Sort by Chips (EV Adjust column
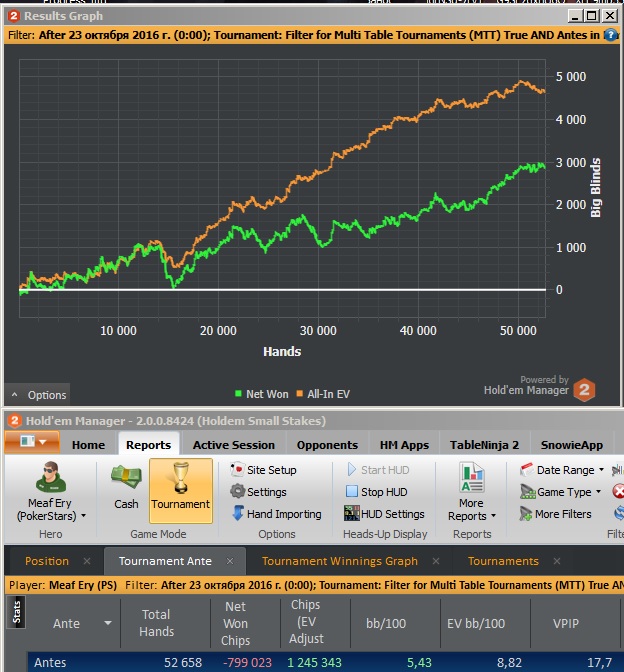Image resolution: width=624 pixels, height=672 pixels. coord(306,621)
